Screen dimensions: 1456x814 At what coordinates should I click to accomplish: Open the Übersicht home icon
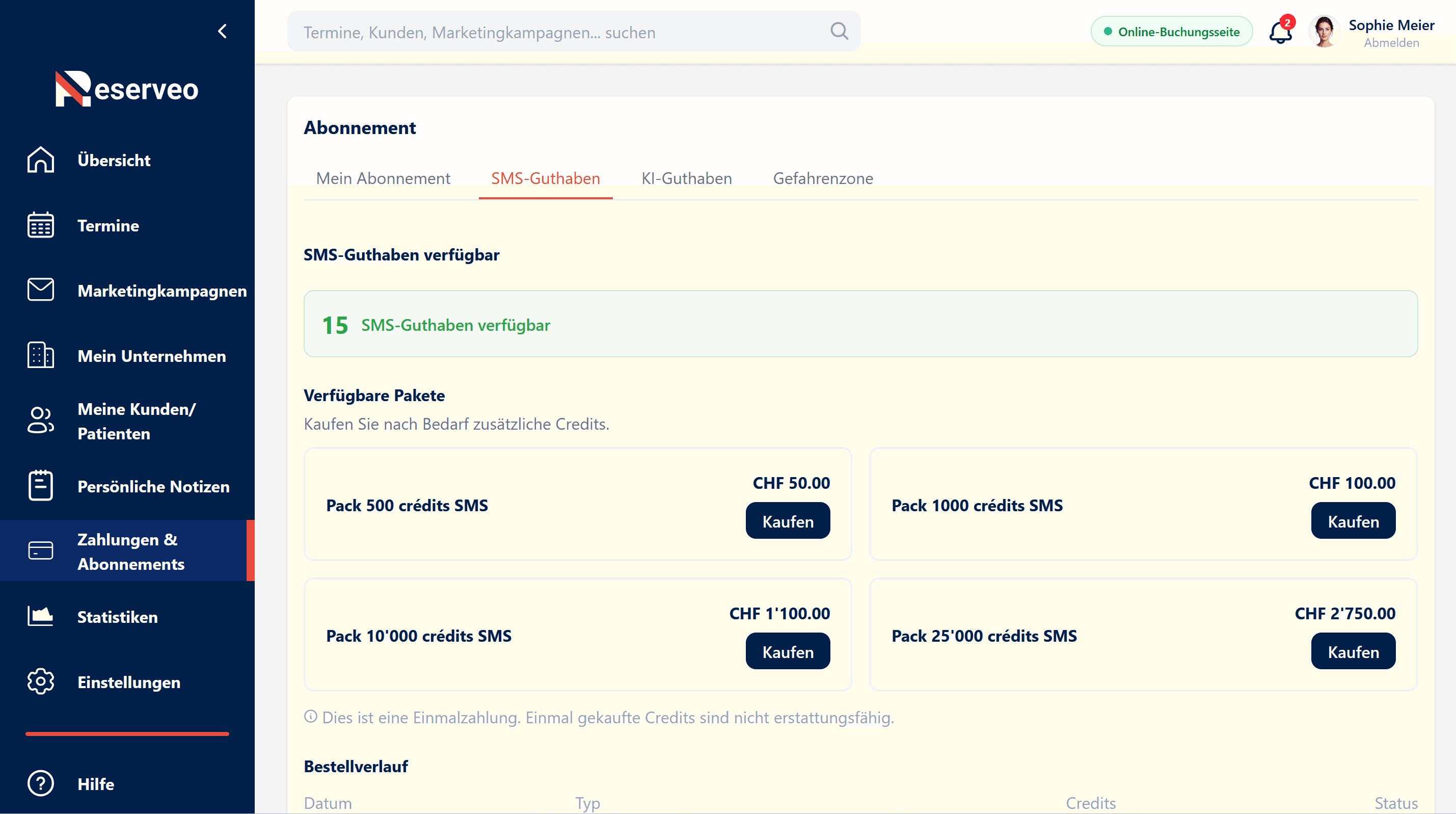pos(41,160)
